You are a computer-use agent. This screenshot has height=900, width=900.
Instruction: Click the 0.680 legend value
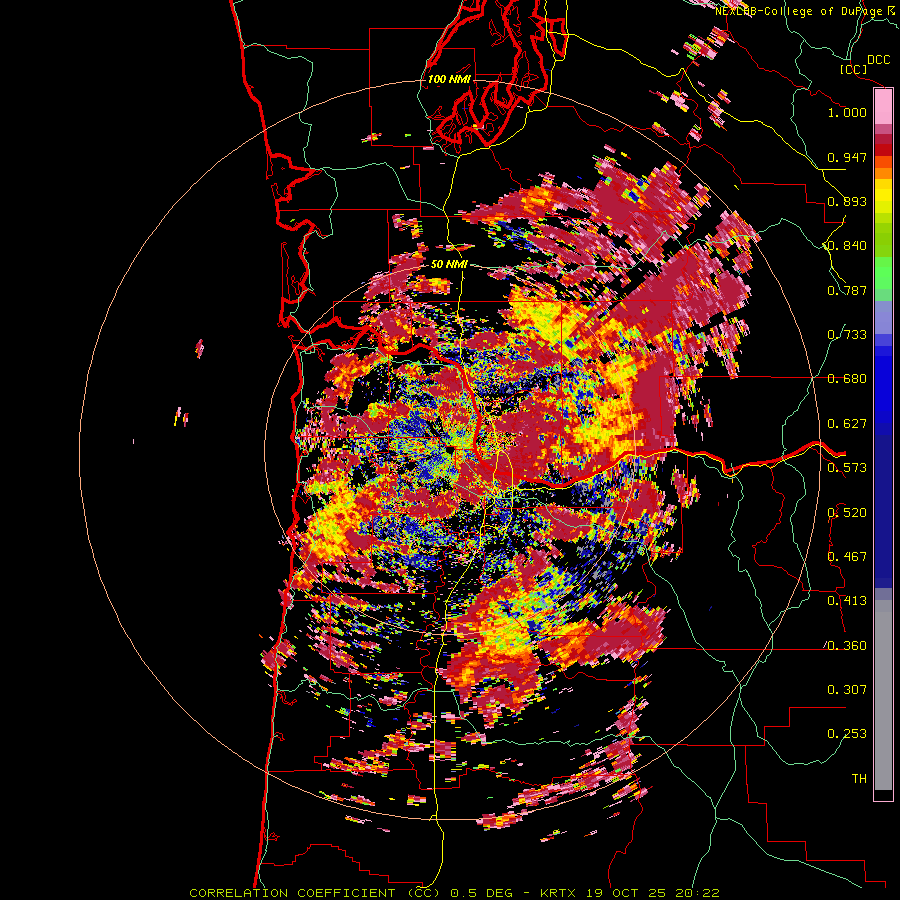click(x=847, y=379)
